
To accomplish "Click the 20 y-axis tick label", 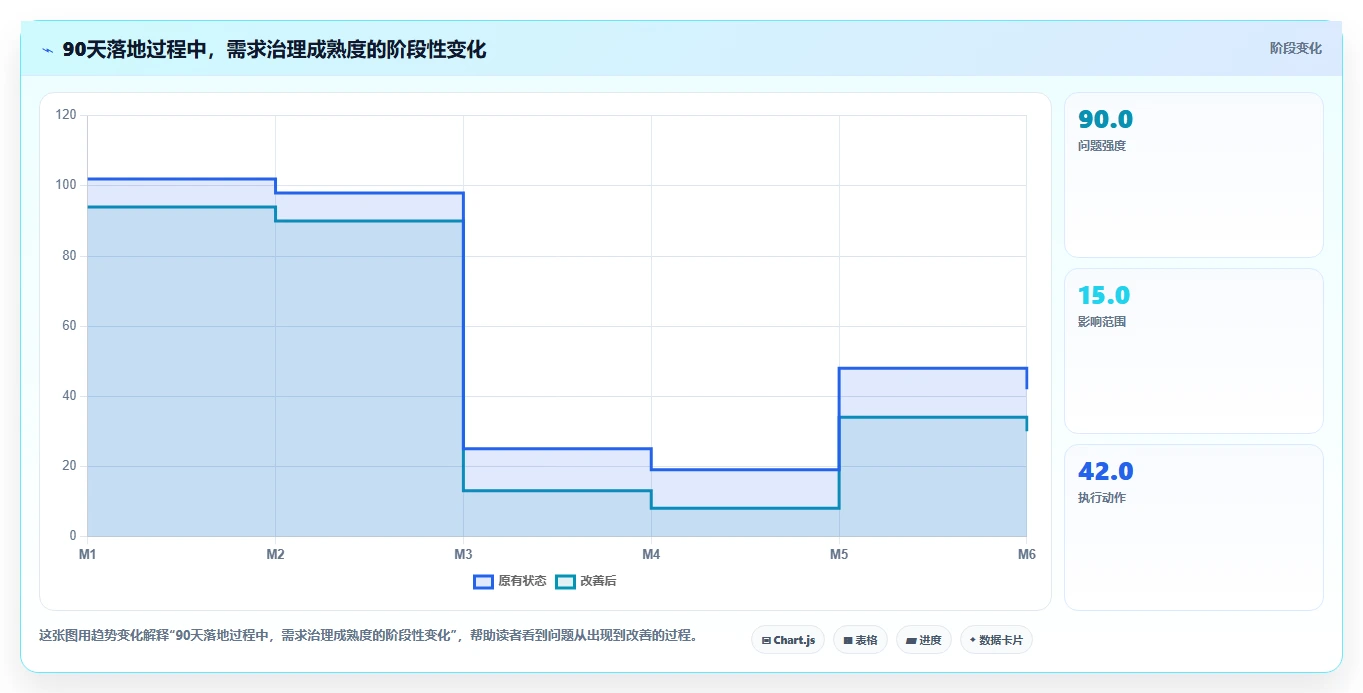I will pos(69,466).
